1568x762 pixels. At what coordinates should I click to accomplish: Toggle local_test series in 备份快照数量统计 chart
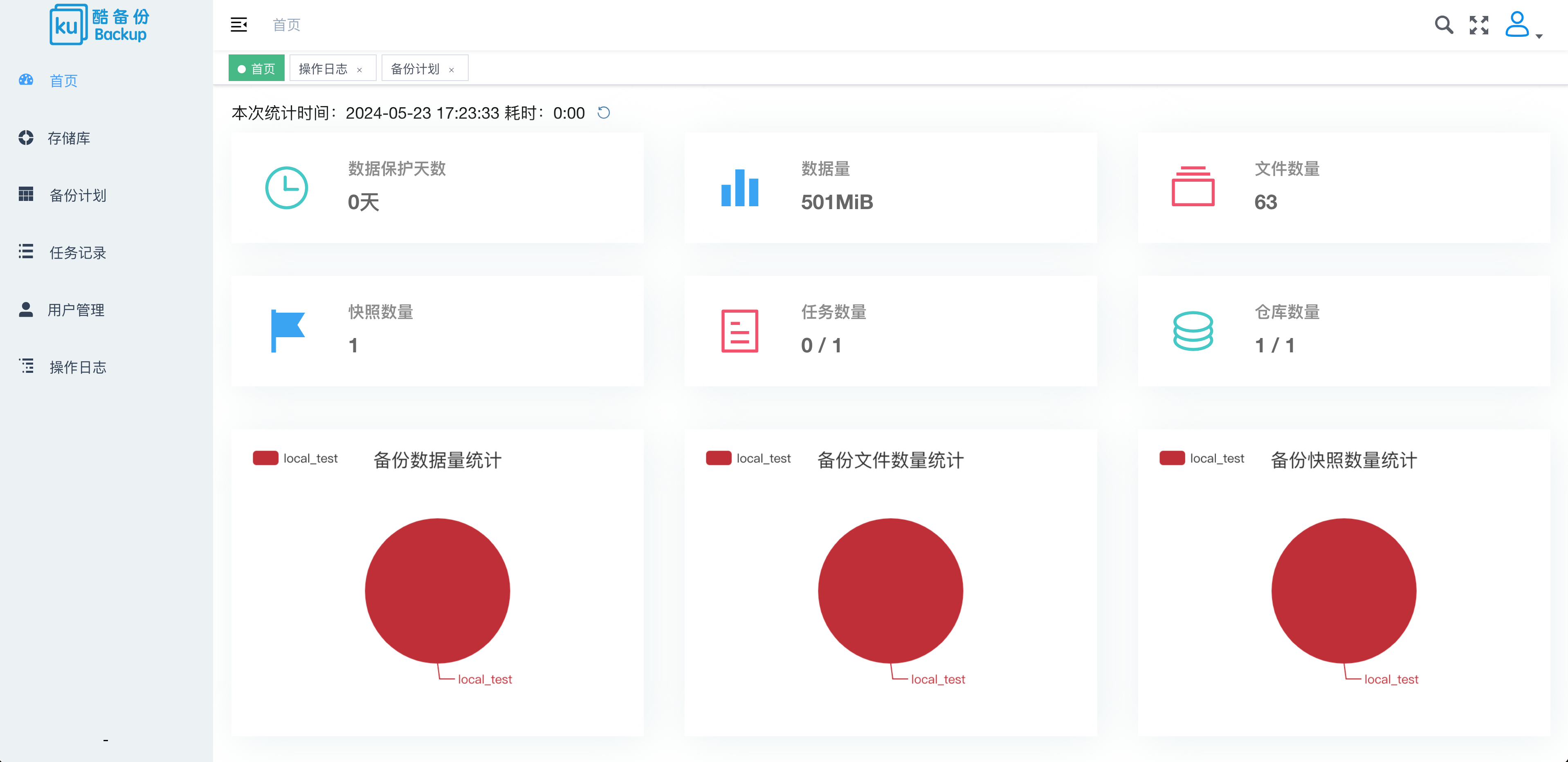1202,458
